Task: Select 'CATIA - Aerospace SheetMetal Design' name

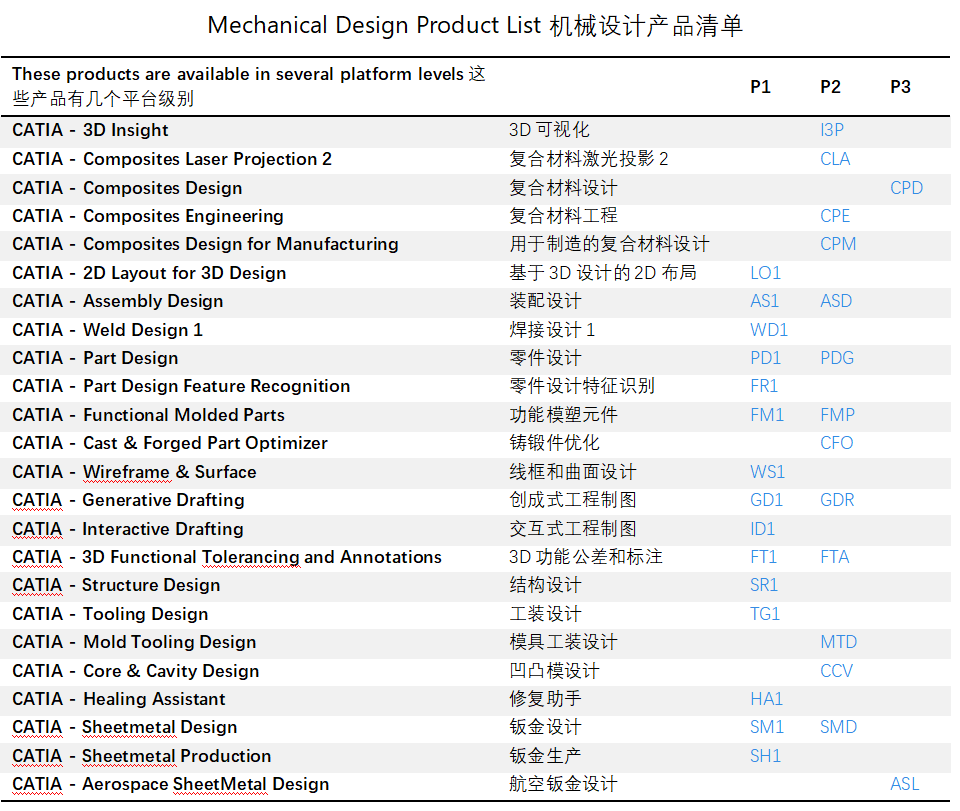Action: (x=171, y=784)
